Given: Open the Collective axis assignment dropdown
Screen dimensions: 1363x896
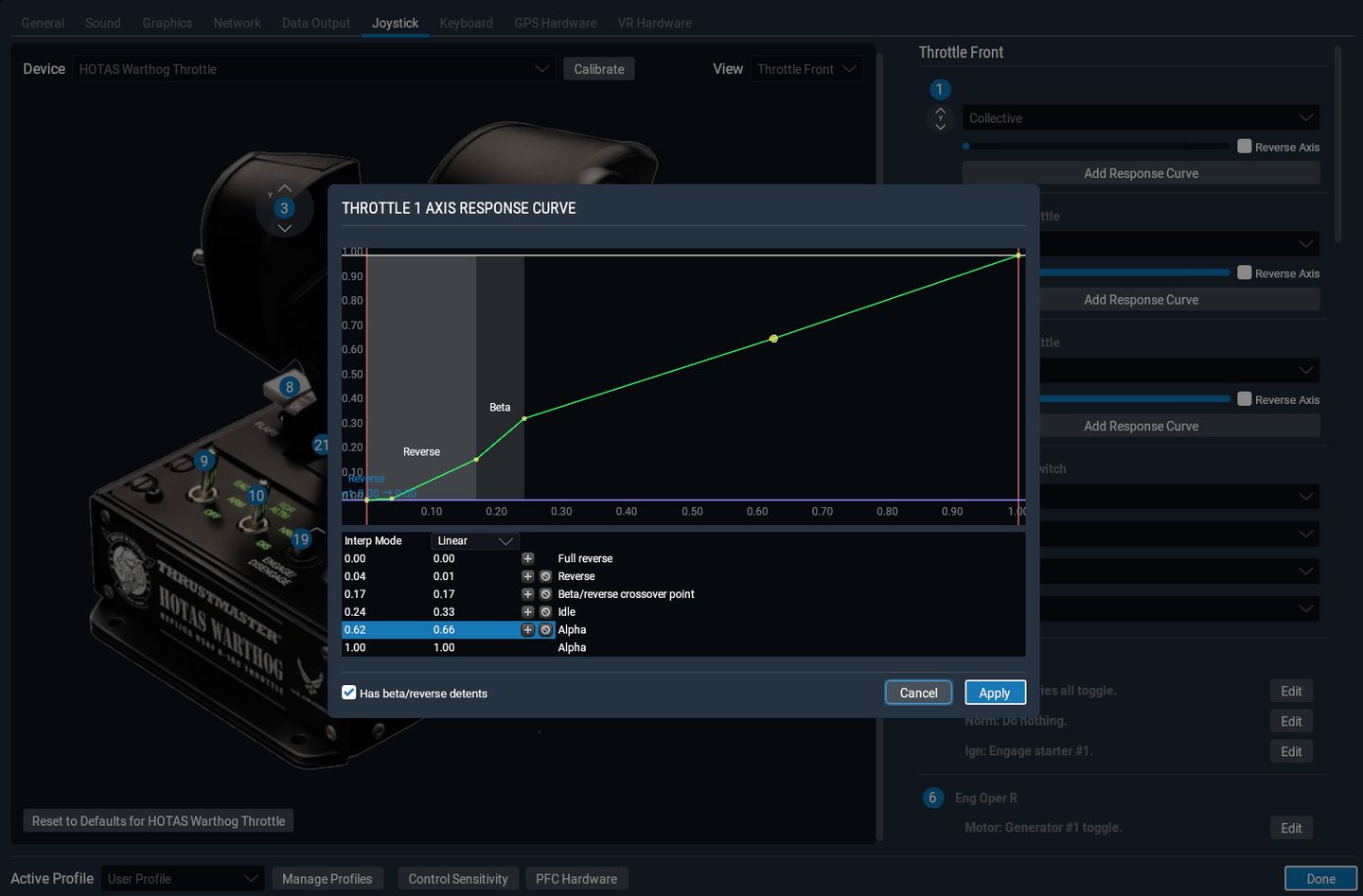Looking at the screenshot, I should (x=1141, y=118).
